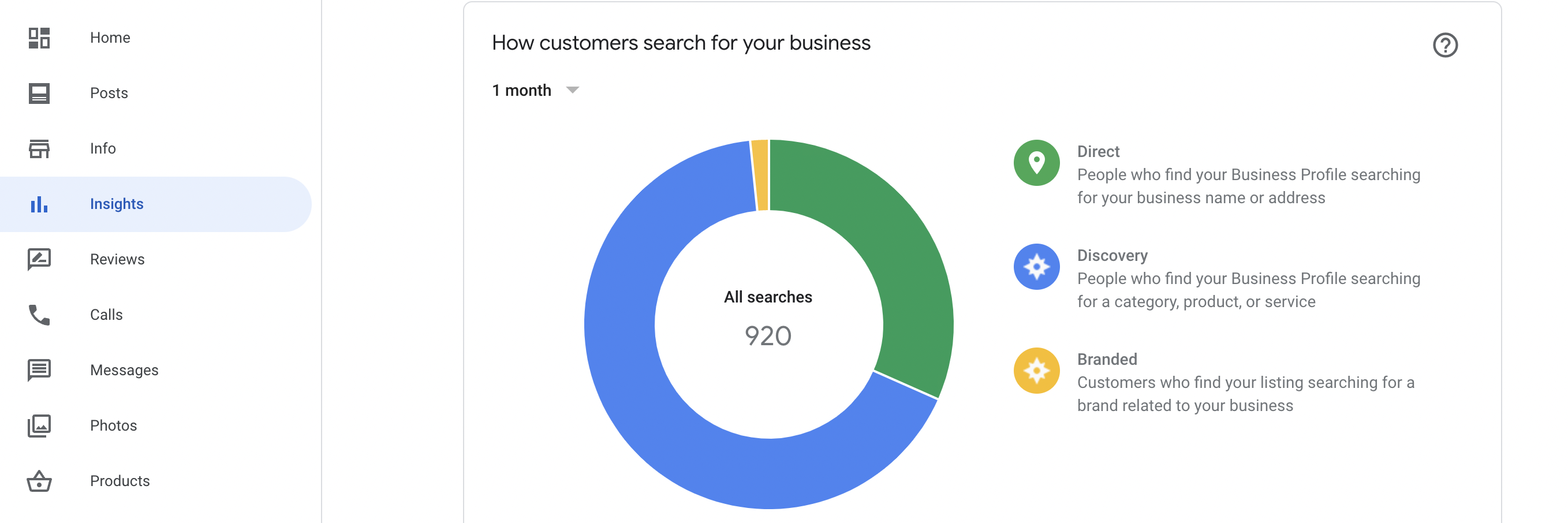Click the blue Discovery compass icon
Image resolution: width=1568 pixels, height=523 pixels.
coord(1036,267)
